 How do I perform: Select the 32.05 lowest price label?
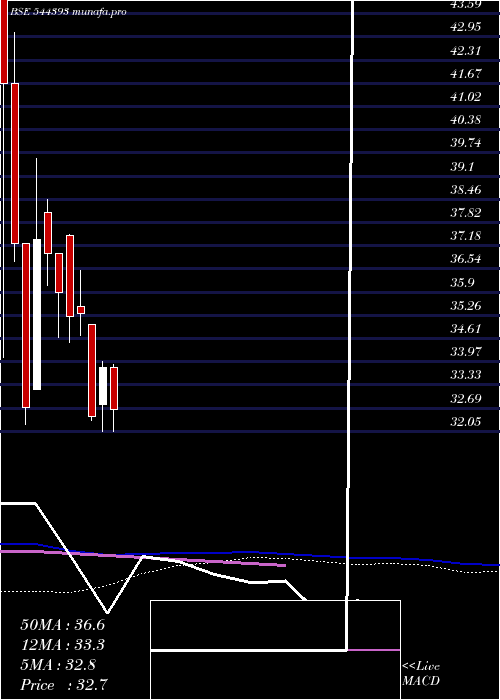click(466, 421)
